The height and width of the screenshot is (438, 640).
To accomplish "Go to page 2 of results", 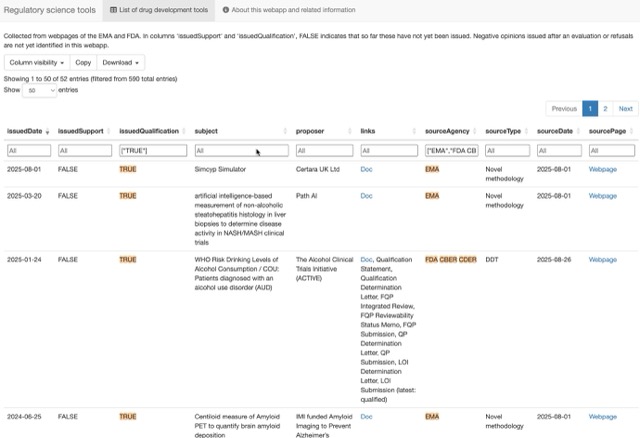I will (x=605, y=108).
